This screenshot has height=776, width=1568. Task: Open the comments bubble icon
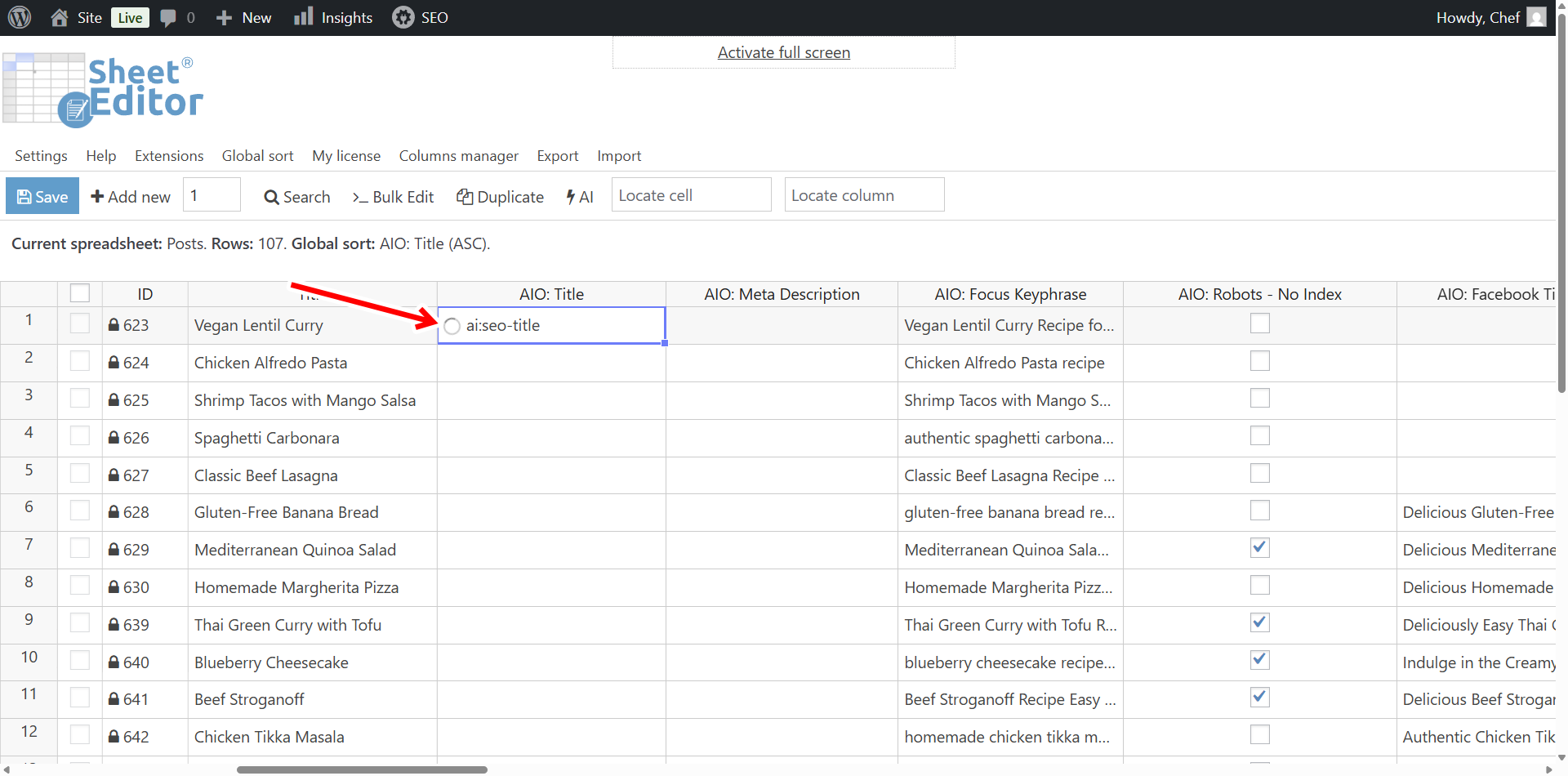(168, 17)
